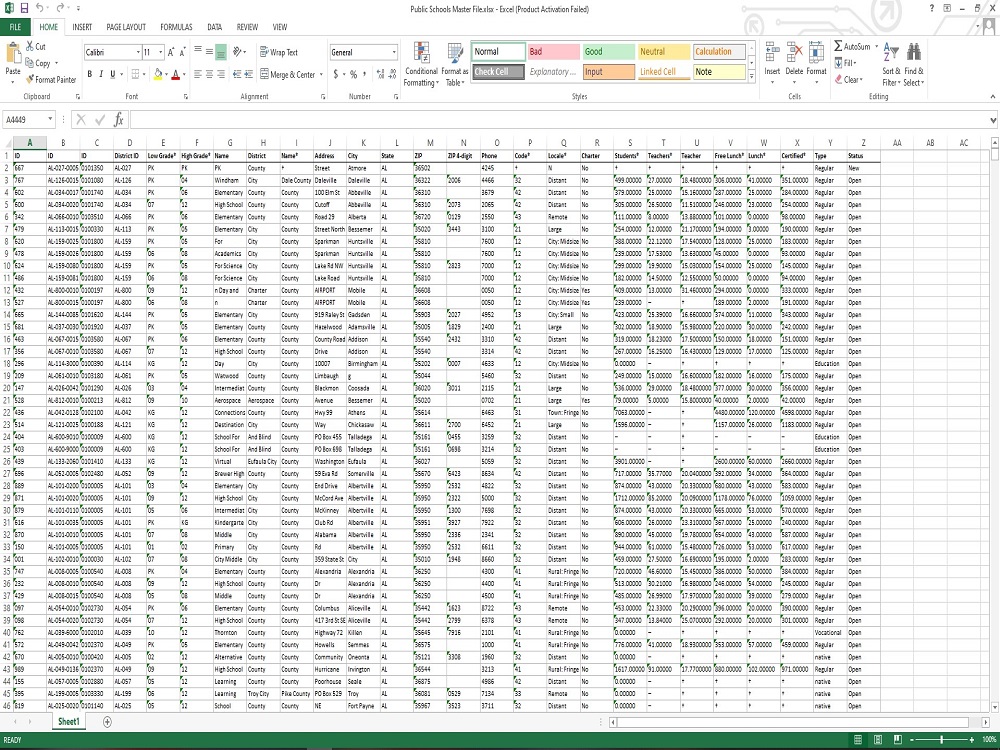Open the Merge & Center dropdown arrow
Viewport: 1000px width, 750px height.
pos(321,75)
